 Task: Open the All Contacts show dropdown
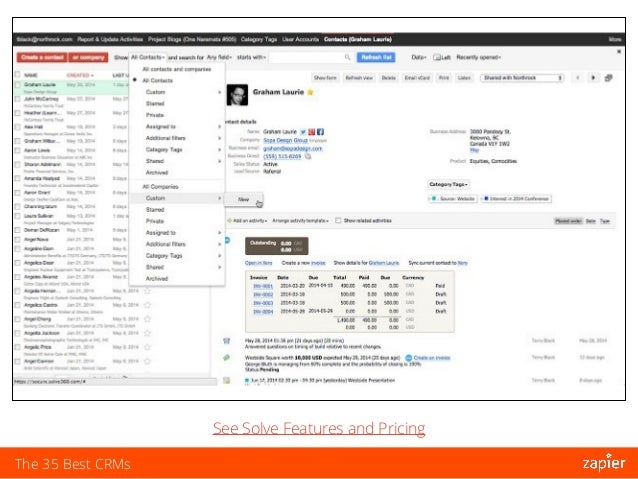tap(148, 57)
